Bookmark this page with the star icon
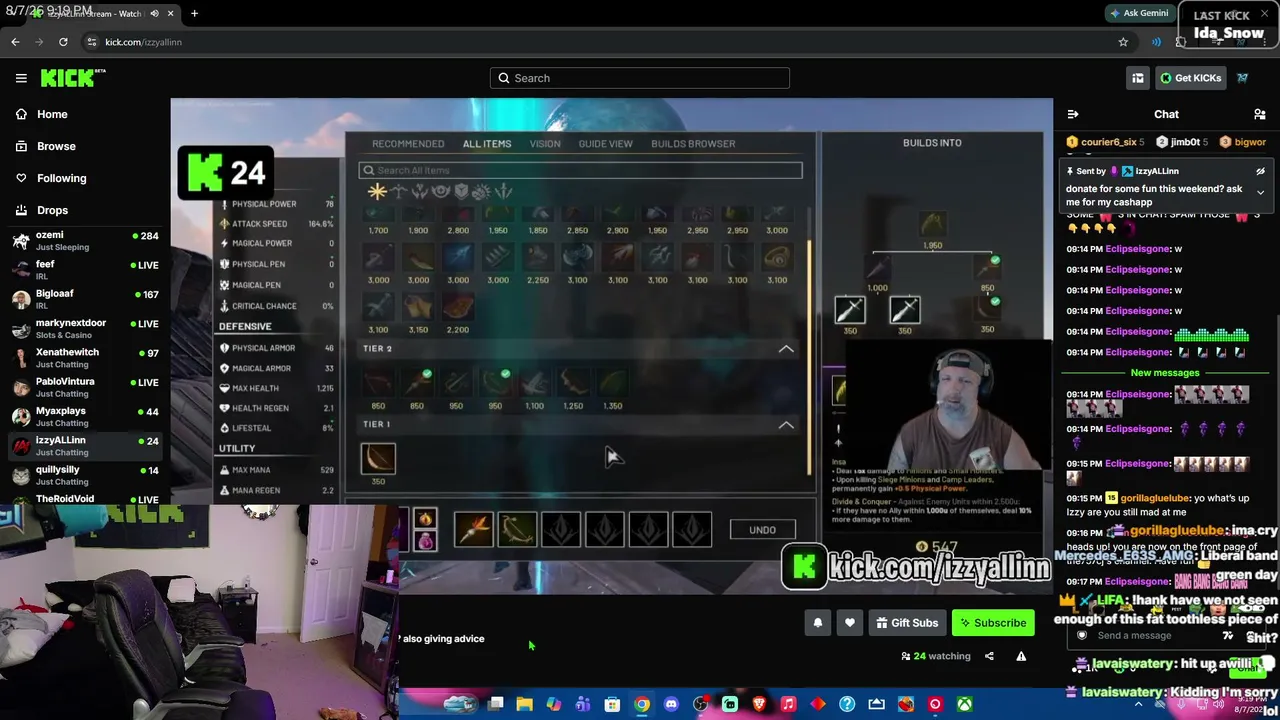The width and height of the screenshot is (1280, 720). (x=1123, y=42)
